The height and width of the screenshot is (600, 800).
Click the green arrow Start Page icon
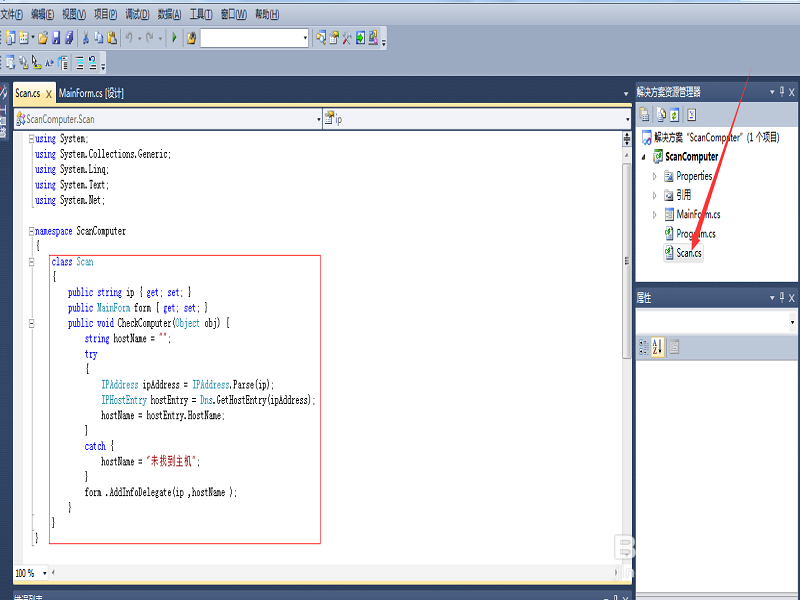click(360, 38)
